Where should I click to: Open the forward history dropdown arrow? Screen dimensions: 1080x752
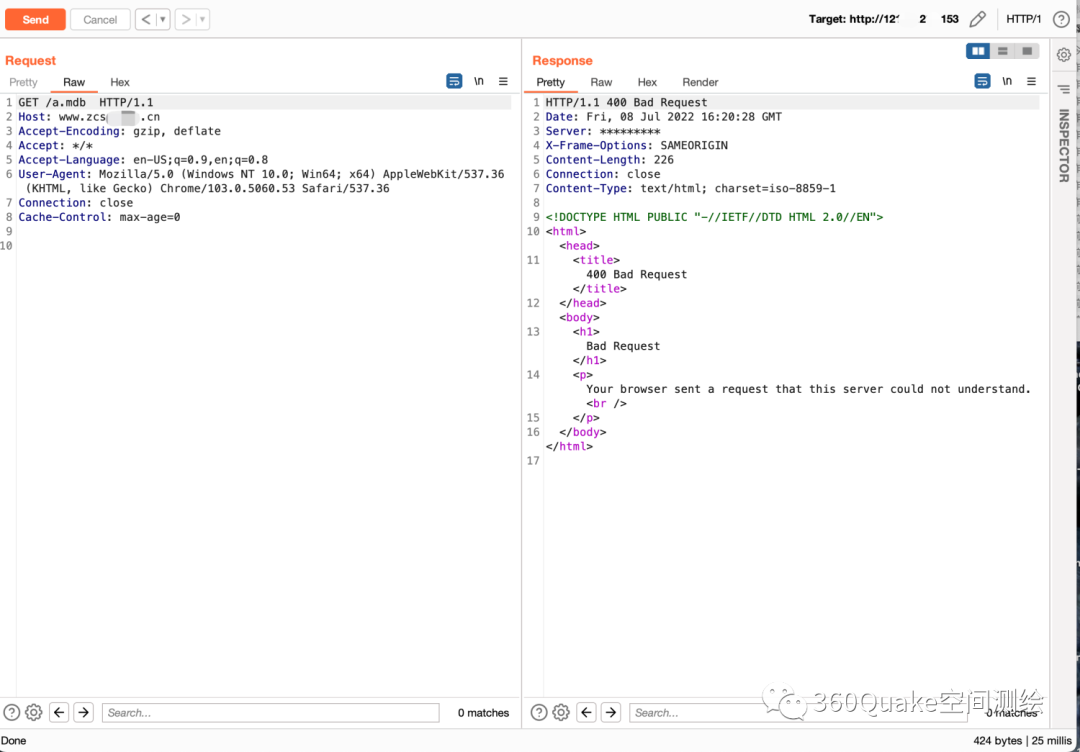click(202, 19)
